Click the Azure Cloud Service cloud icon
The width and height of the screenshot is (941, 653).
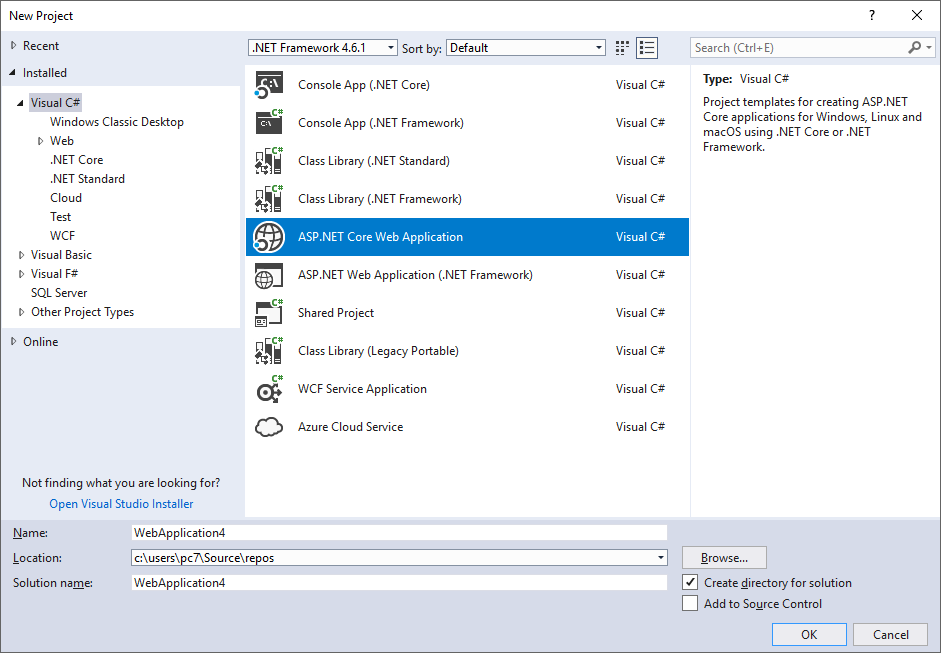(x=268, y=427)
